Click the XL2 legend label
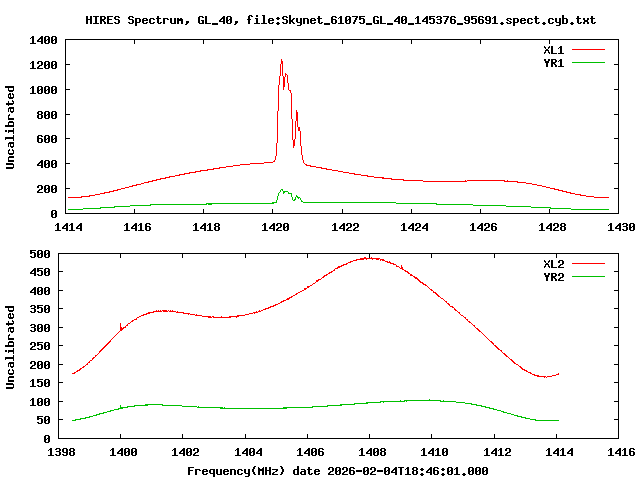The width and height of the screenshot is (640, 480). 554,263
